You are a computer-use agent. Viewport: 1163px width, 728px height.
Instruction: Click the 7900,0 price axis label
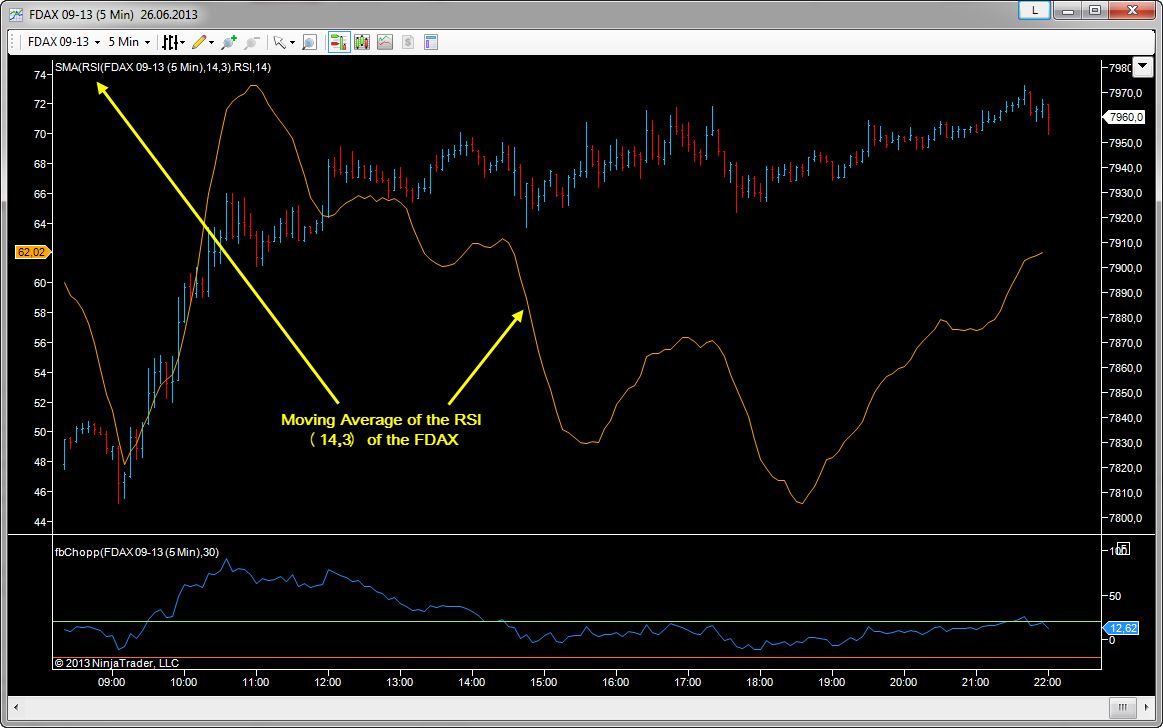[x=1126, y=268]
